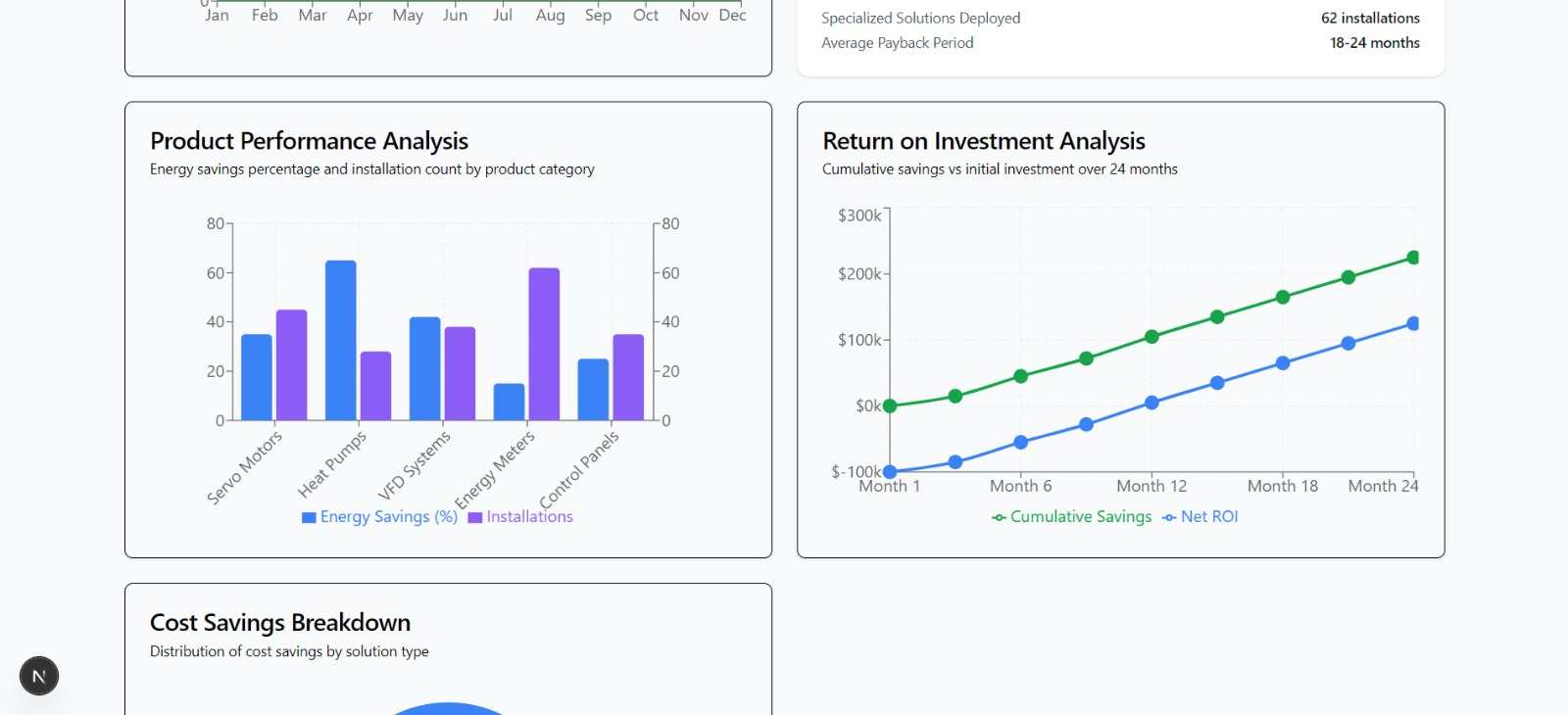Toggle Net ROI legend entry
1568x715 pixels.
[1200, 517]
